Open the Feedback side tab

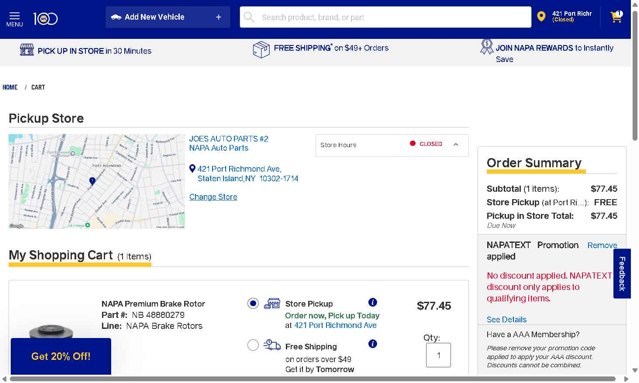(x=622, y=273)
